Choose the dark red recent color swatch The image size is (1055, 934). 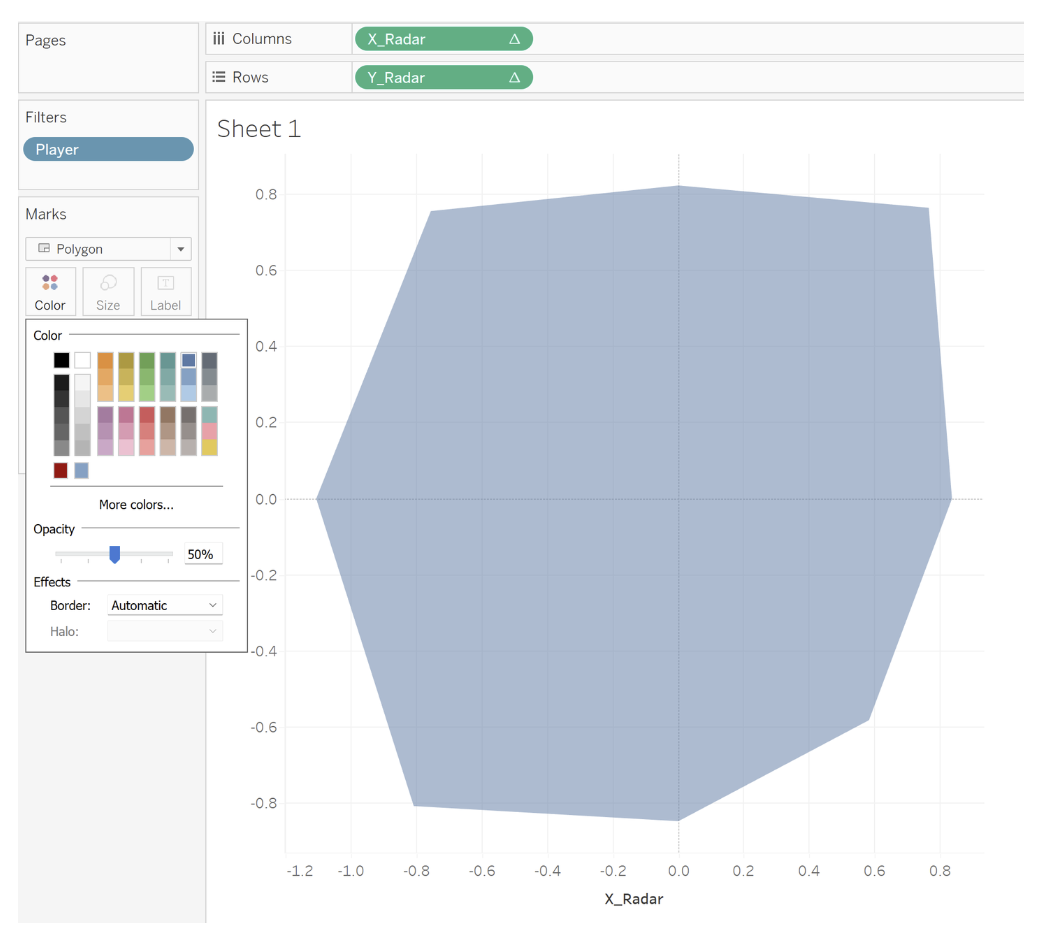click(x=61, y=470)
